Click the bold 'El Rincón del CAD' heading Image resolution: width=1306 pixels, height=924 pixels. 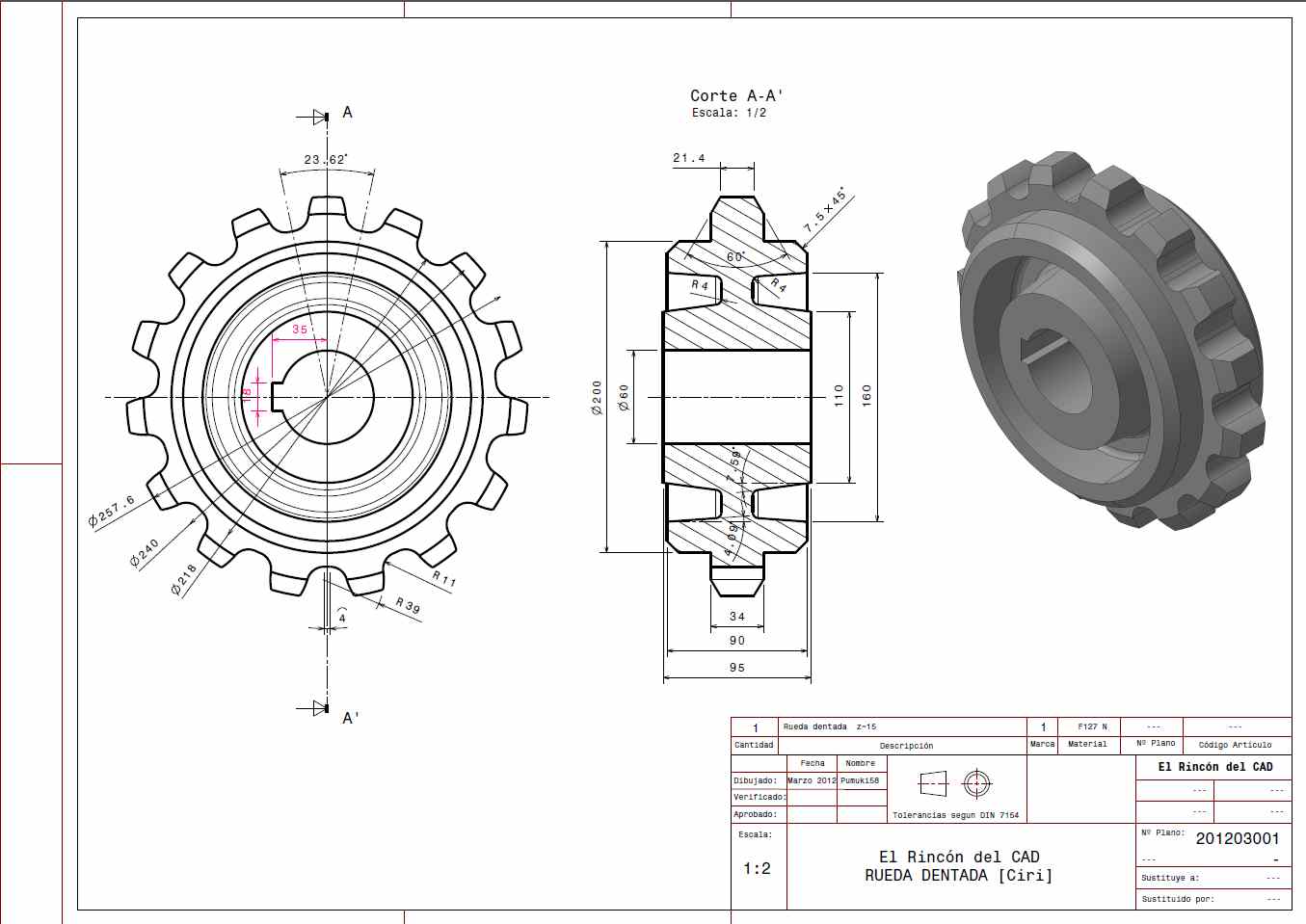click(1215, 767)
